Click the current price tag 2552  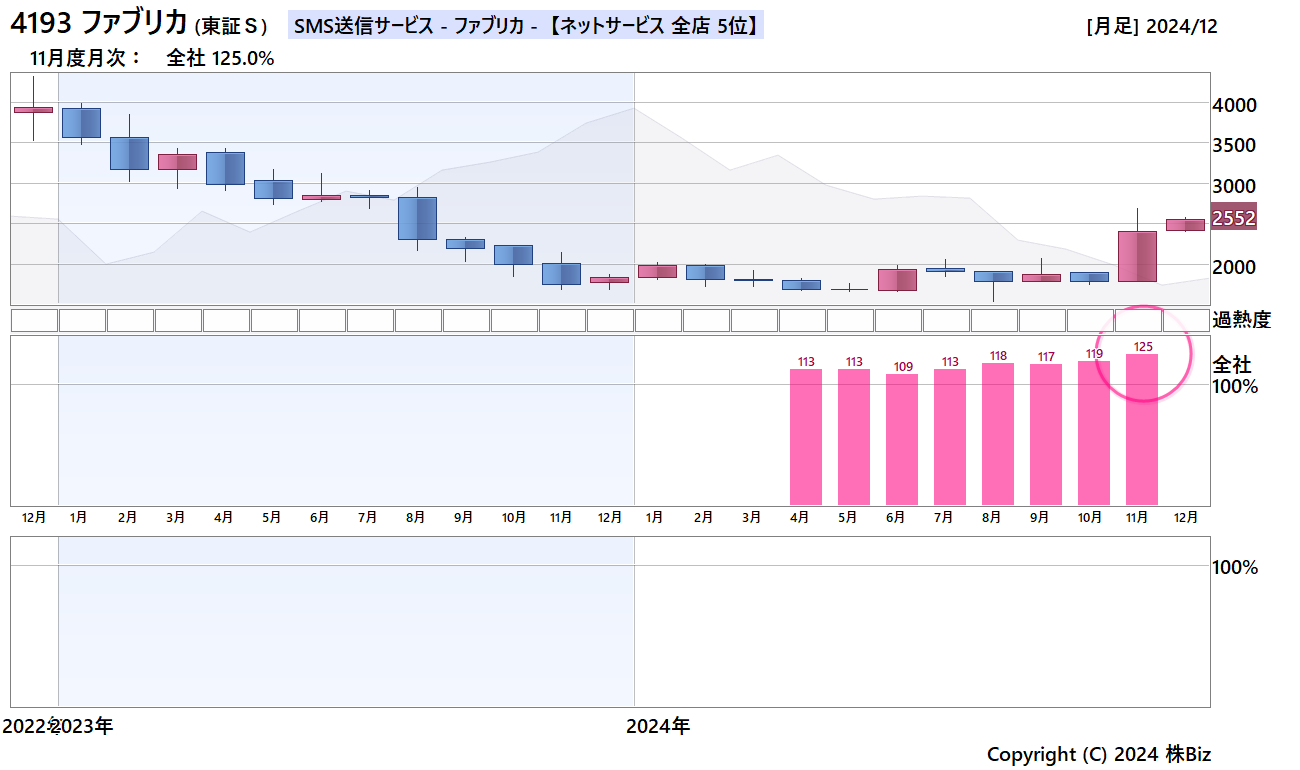click(x=1233, y=217)
